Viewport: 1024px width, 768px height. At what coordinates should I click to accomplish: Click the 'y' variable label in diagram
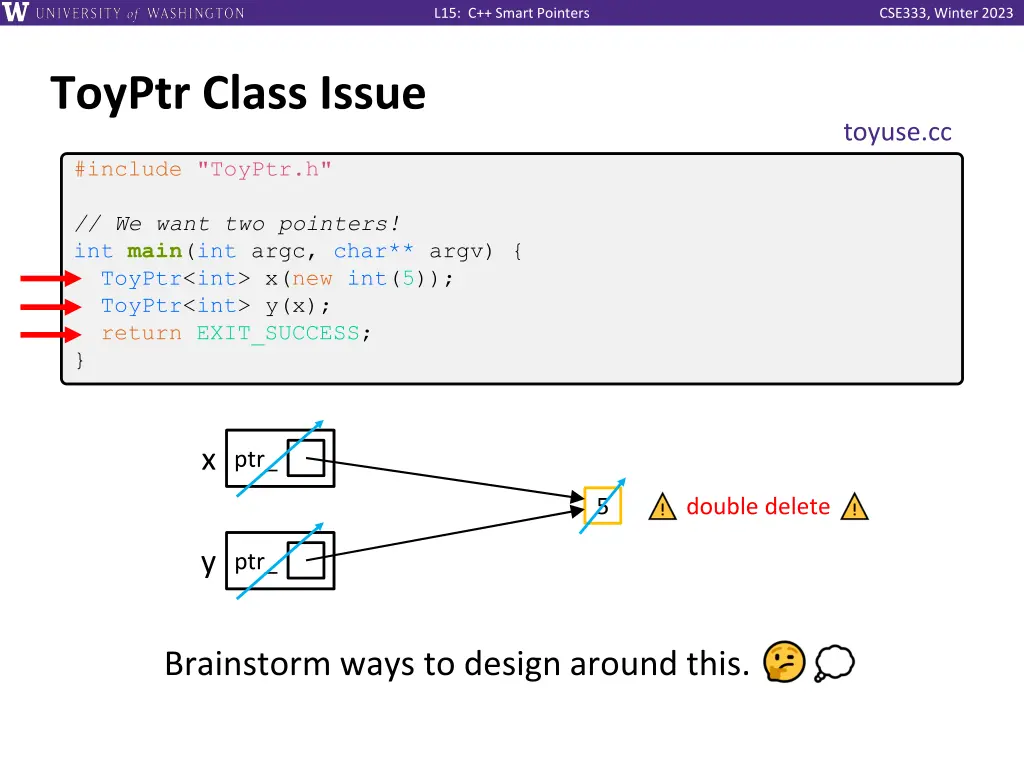[x=208, y=564]
